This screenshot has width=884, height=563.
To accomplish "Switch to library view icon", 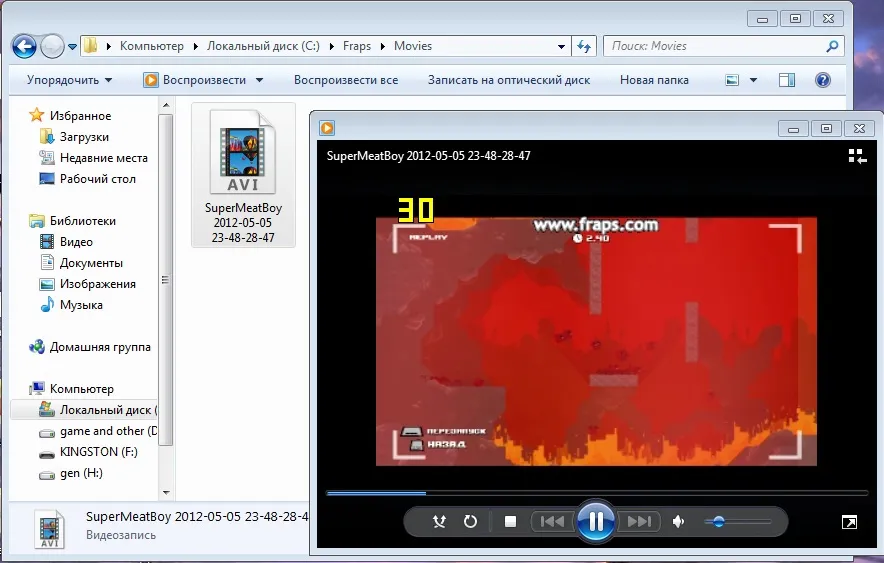I will pyautogui.click(x=857, y=156).
